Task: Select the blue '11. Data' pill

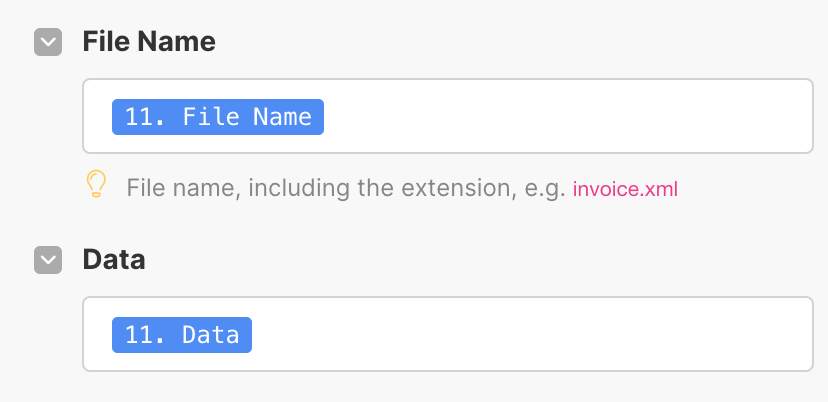Action: coord(182,335)
